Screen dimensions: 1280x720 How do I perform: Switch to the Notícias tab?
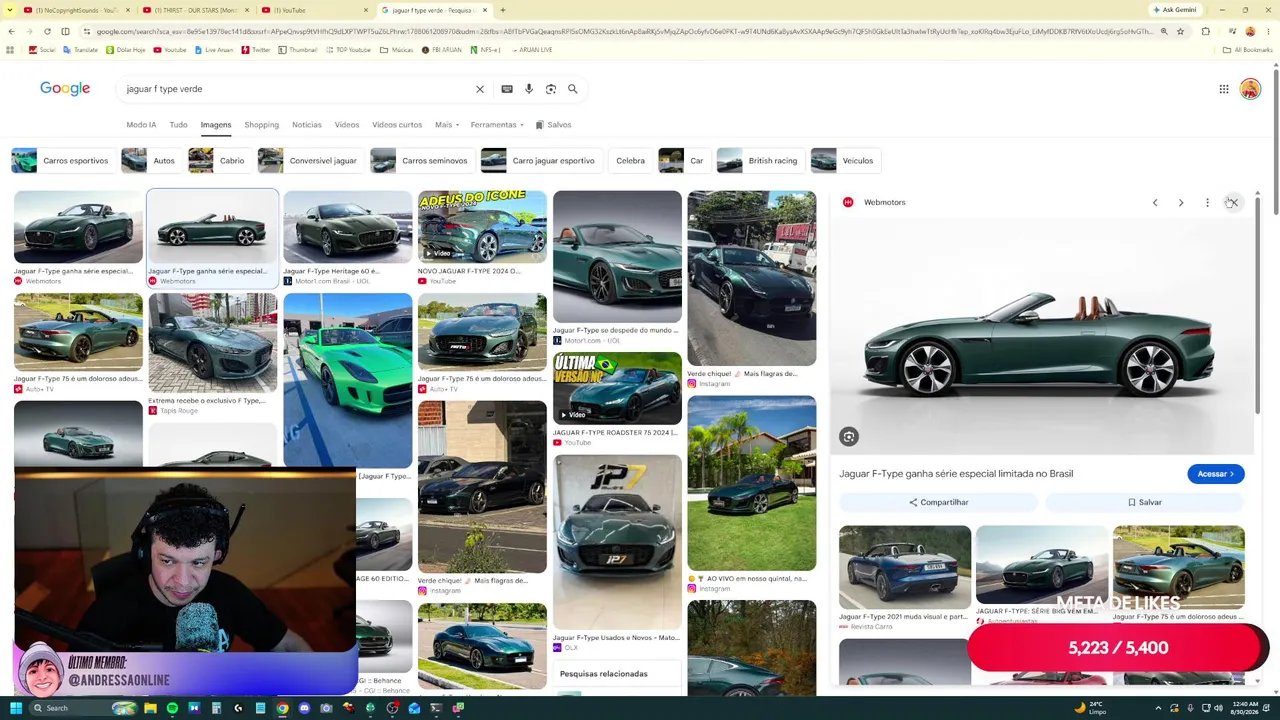307,125
